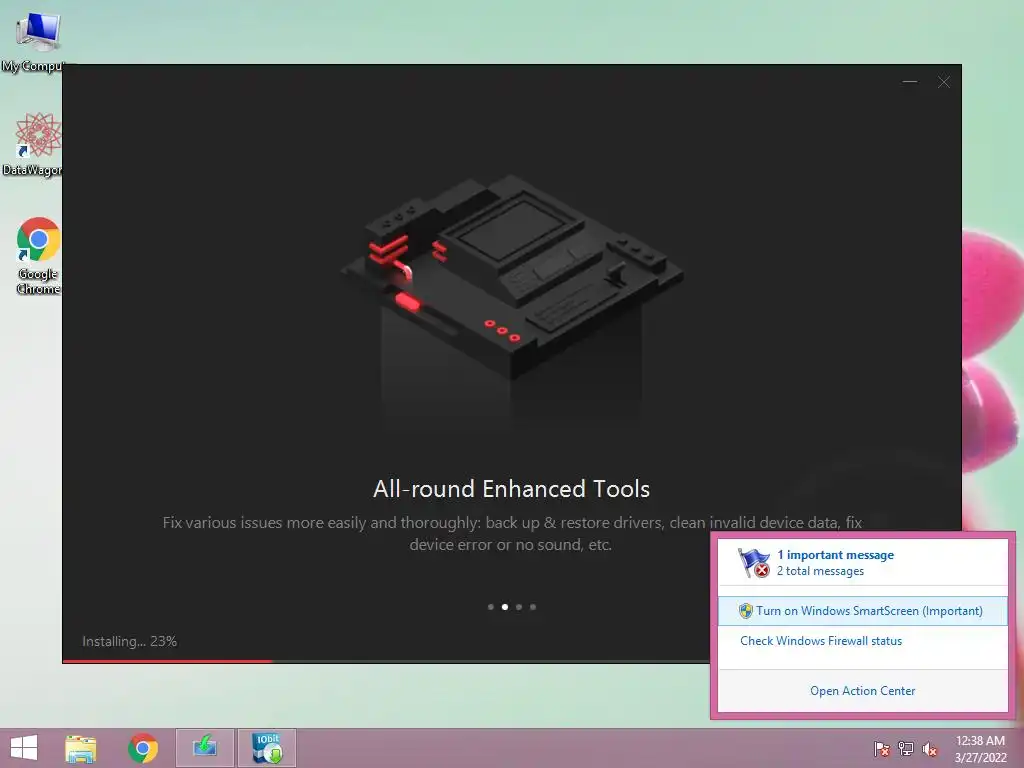
Task: Open the network tray icon
Action: tap(905, 749)
